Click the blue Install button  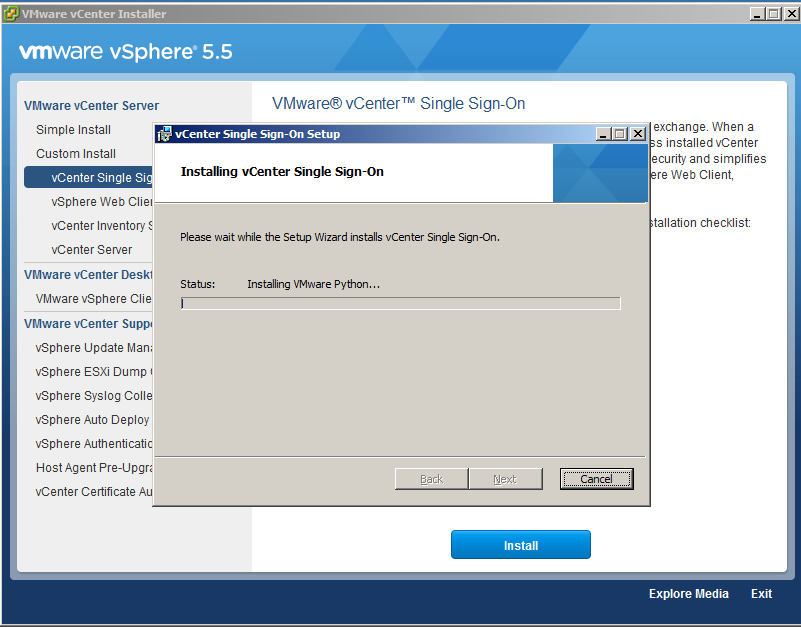(x=520, y=545)
